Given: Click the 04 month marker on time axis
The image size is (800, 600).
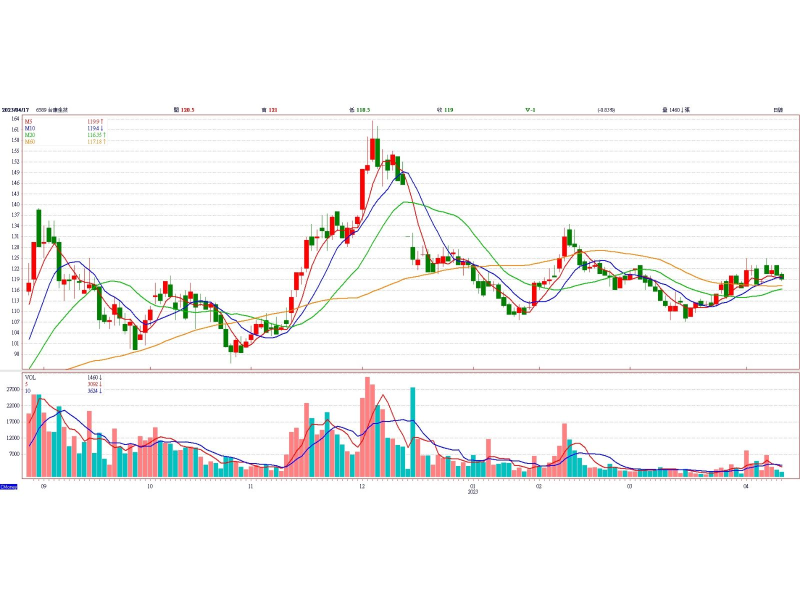Looking at the screenshot, I should tap(747, 485).
